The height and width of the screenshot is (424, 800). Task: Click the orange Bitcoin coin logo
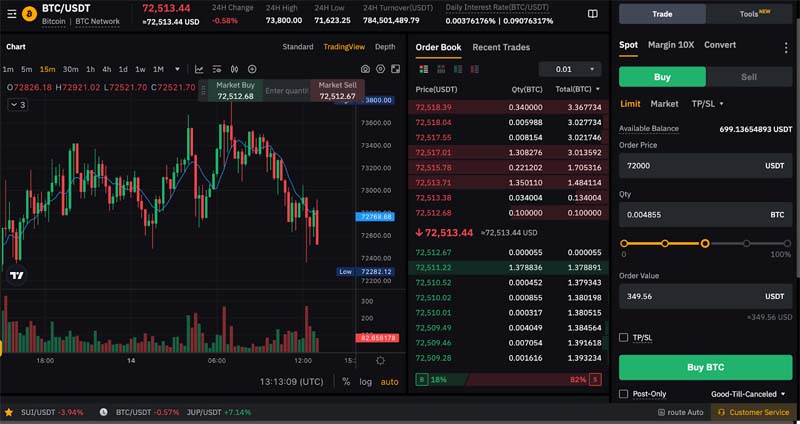(x=30, y=14)
